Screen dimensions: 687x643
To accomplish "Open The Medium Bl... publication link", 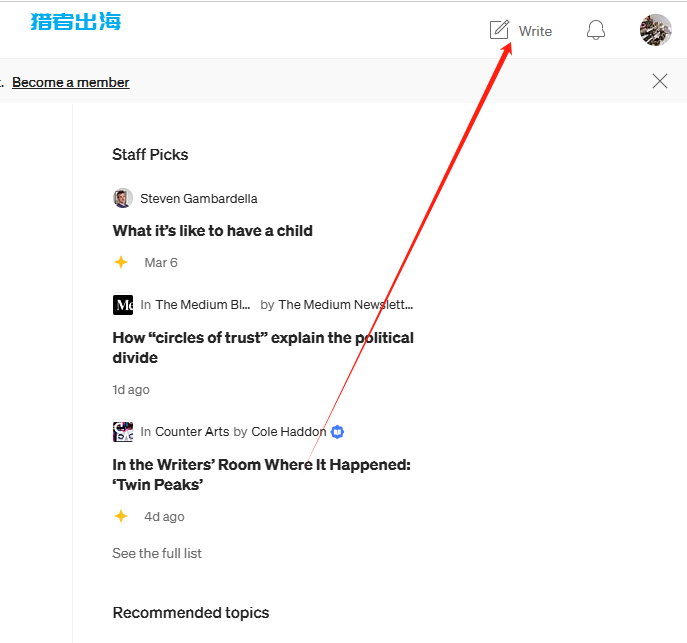I will point(203,304).
